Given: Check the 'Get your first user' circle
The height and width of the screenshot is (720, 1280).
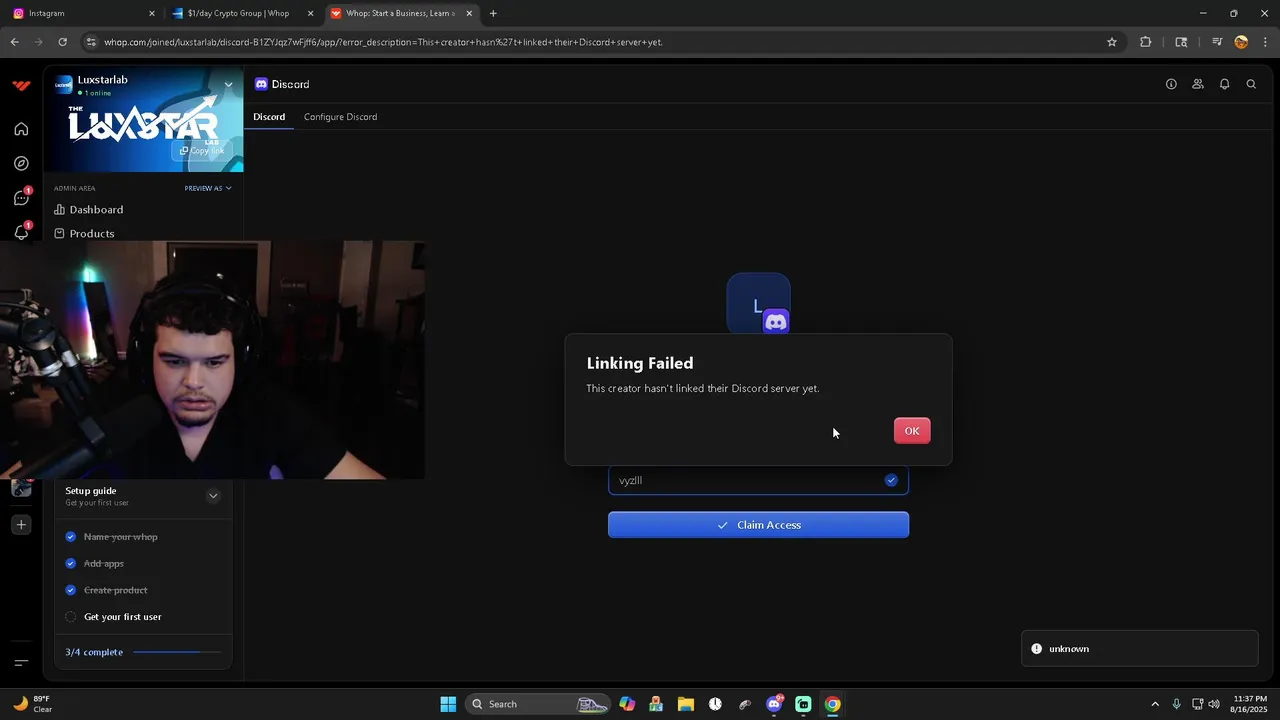Looking at the screenshot, I should click(71, 617).
